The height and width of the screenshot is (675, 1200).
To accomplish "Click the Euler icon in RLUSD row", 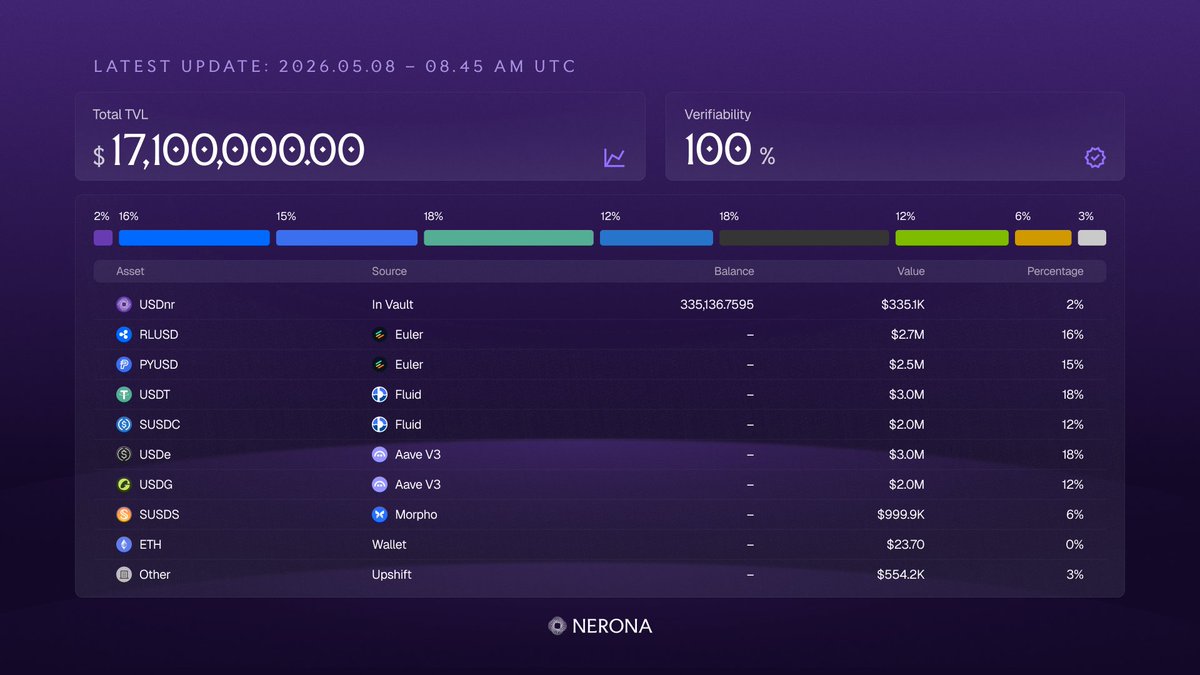I will pos(380,334).
